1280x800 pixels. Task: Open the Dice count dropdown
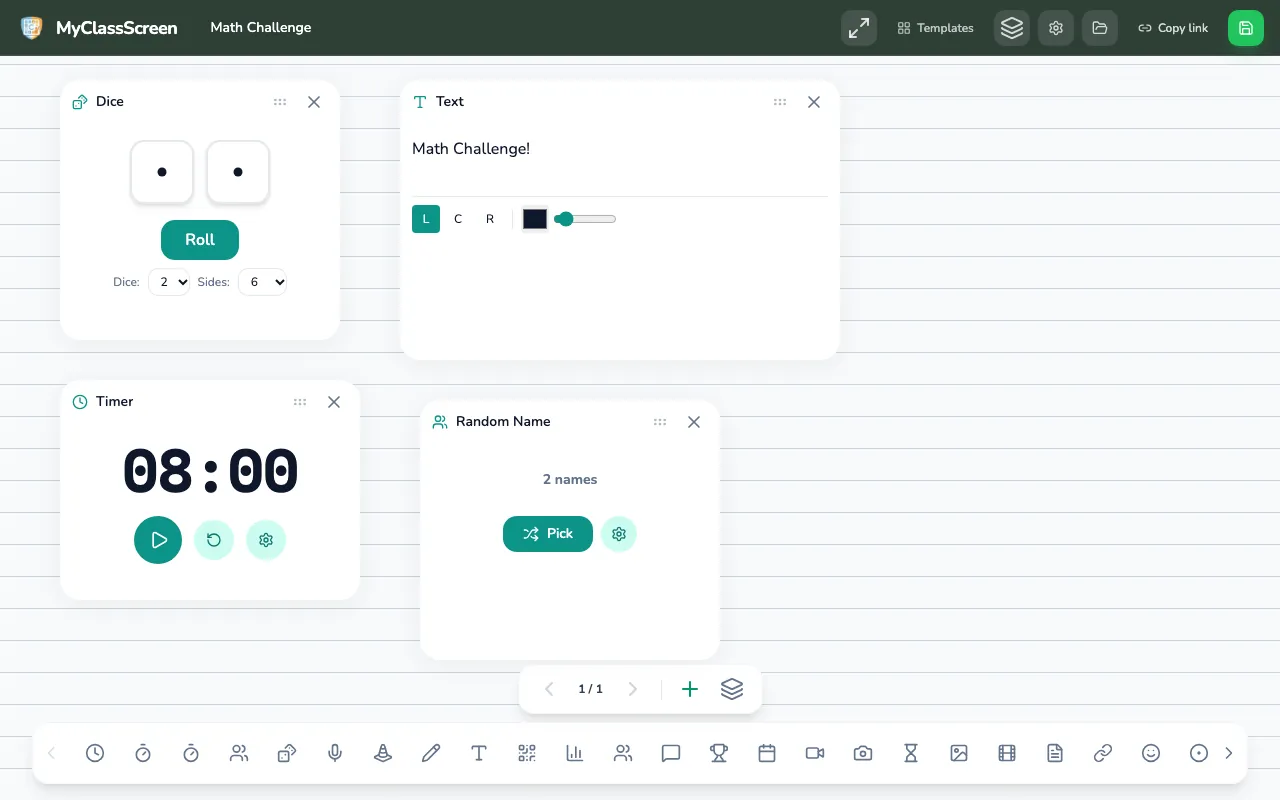(x=169, y=282)
